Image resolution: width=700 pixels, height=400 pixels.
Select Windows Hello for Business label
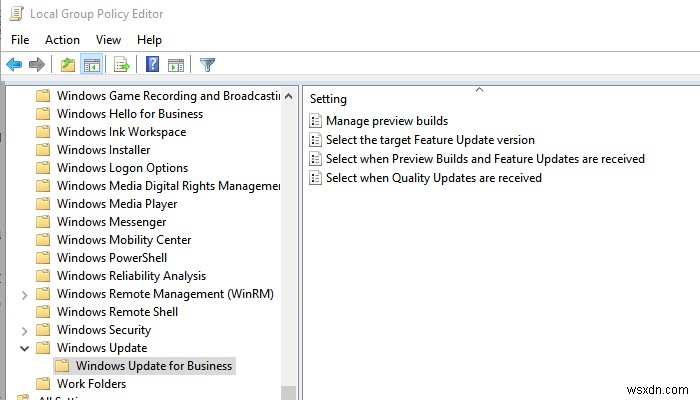tap(130, 113)
